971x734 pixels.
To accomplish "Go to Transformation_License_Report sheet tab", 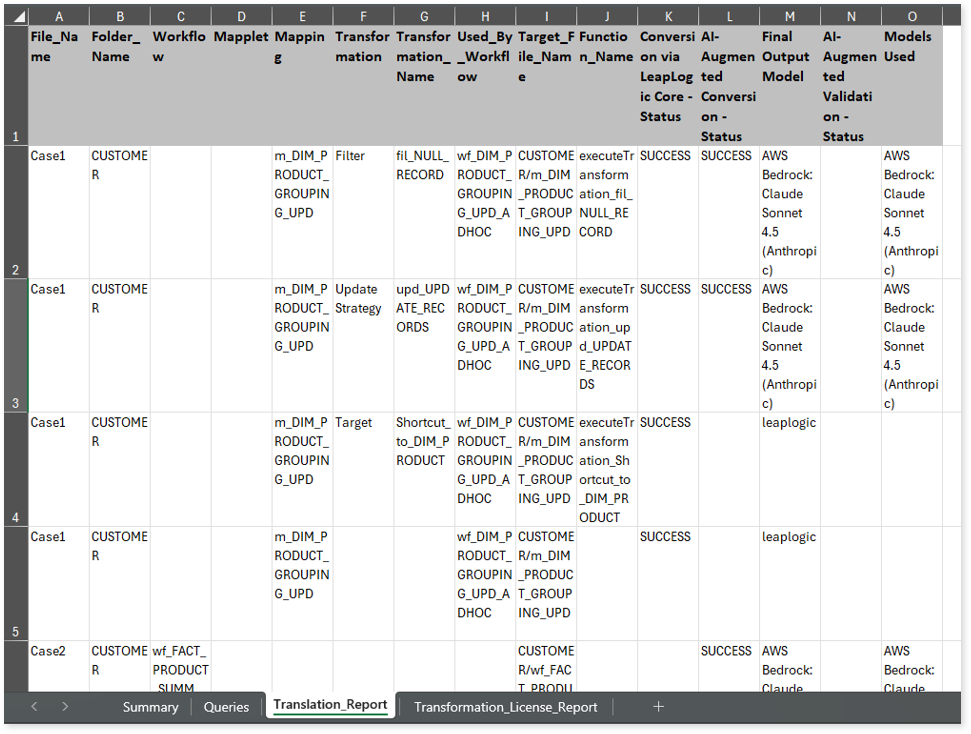I will (505, 707).
